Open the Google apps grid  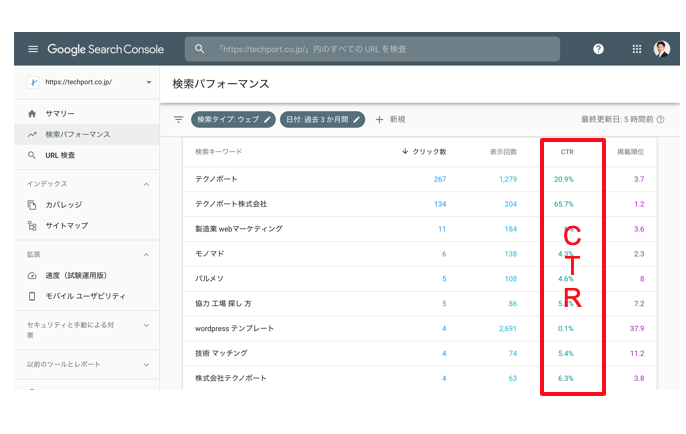[x=637, y=49]
